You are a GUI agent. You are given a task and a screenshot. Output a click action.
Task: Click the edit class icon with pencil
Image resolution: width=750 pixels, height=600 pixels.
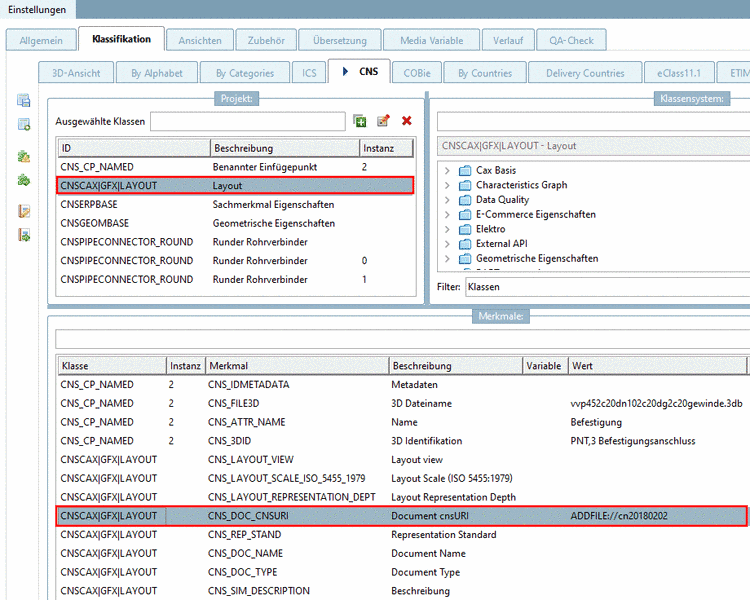coord(383,121)
